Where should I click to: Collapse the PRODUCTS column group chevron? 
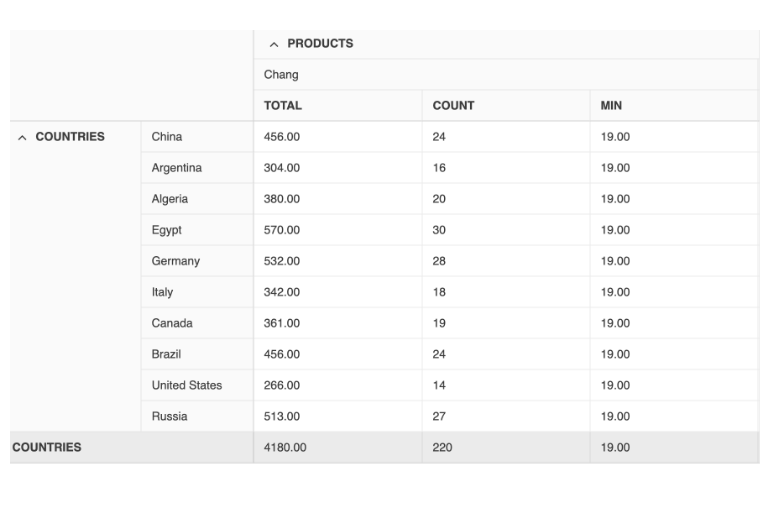coord(273,44)
